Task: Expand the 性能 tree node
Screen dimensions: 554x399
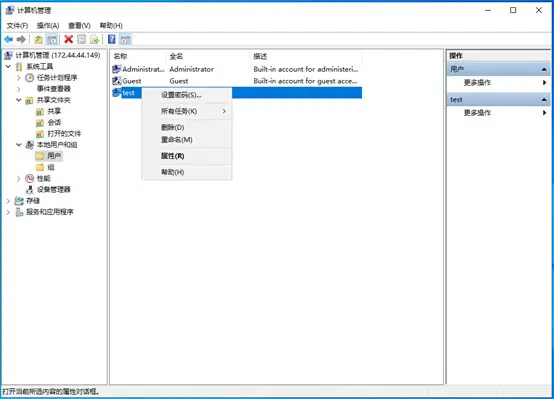Action: (19, 179)
